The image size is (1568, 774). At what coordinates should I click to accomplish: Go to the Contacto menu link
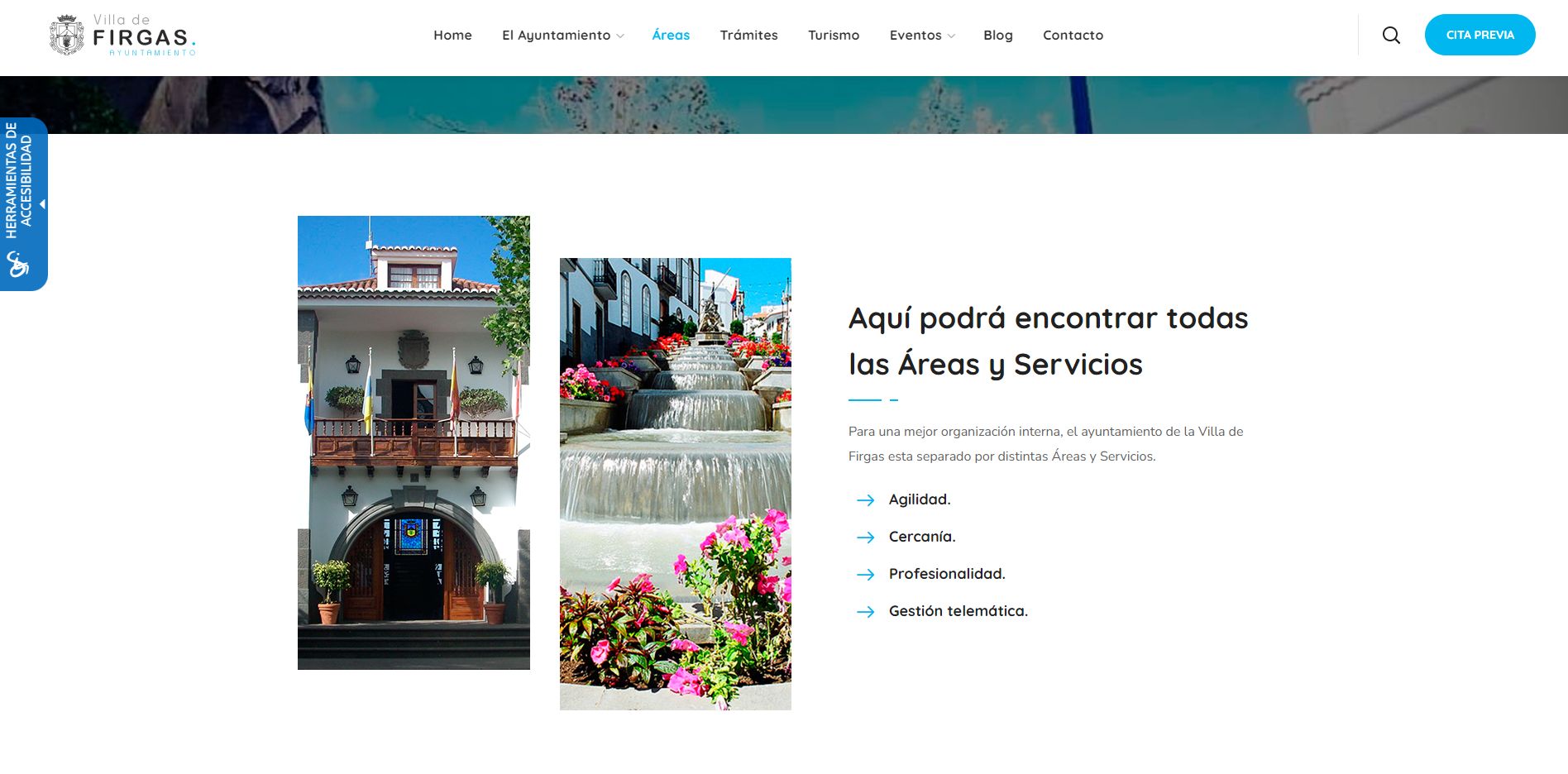1073,35
